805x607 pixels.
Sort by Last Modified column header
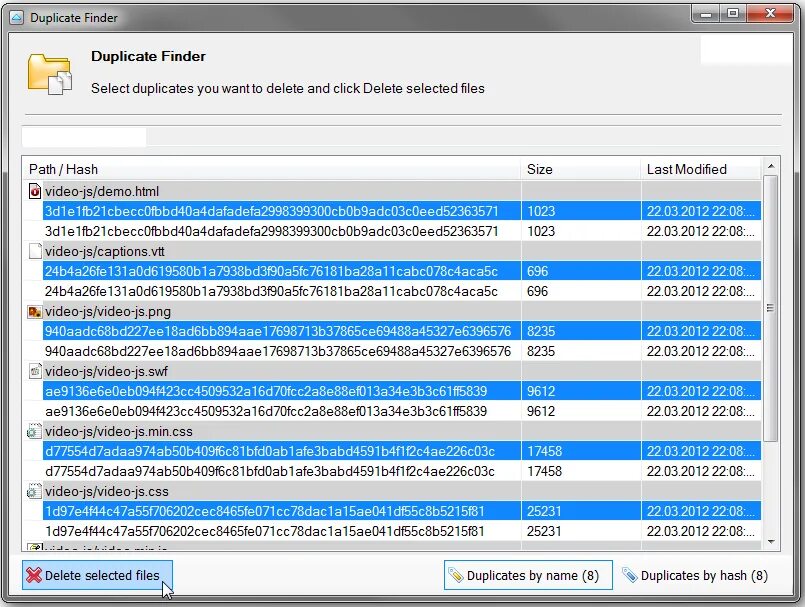tap(701, 169)
